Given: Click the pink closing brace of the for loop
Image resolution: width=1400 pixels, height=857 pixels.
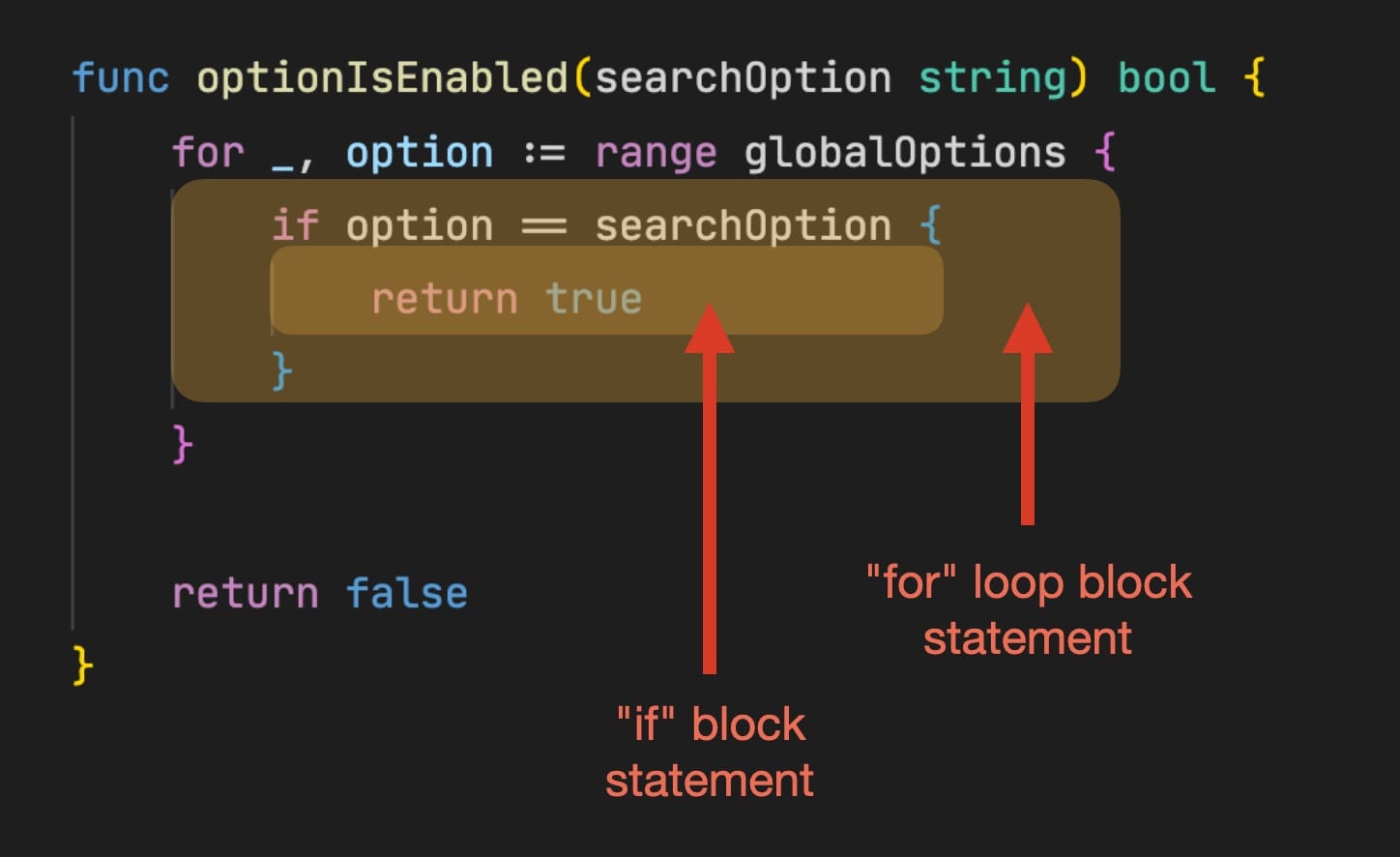Looking at the screenshot, I should point(183,445).
